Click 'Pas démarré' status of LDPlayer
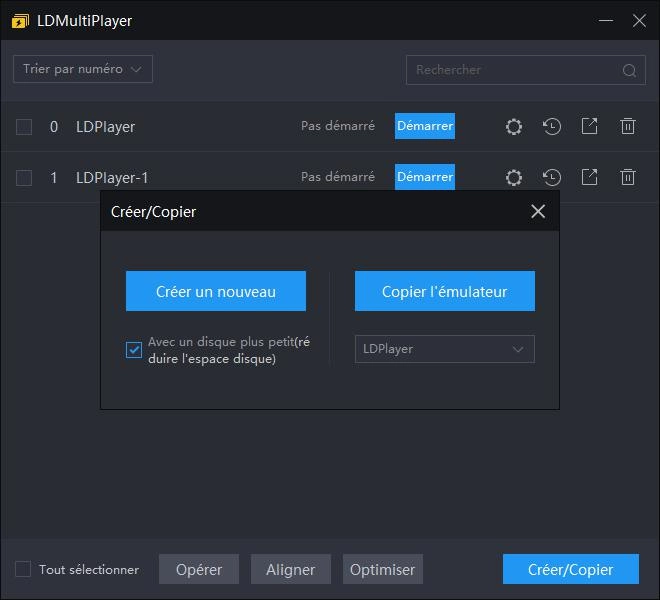The image size is (660, 600). point(338,126)
